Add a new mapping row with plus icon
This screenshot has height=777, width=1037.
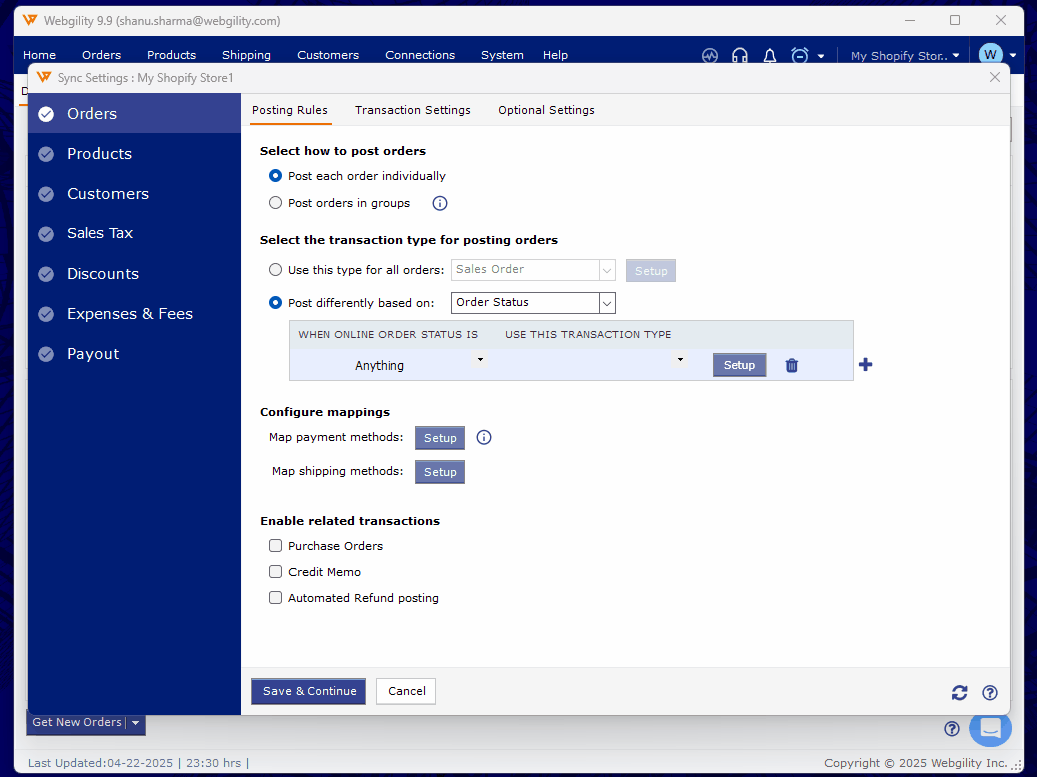[866, 365]
